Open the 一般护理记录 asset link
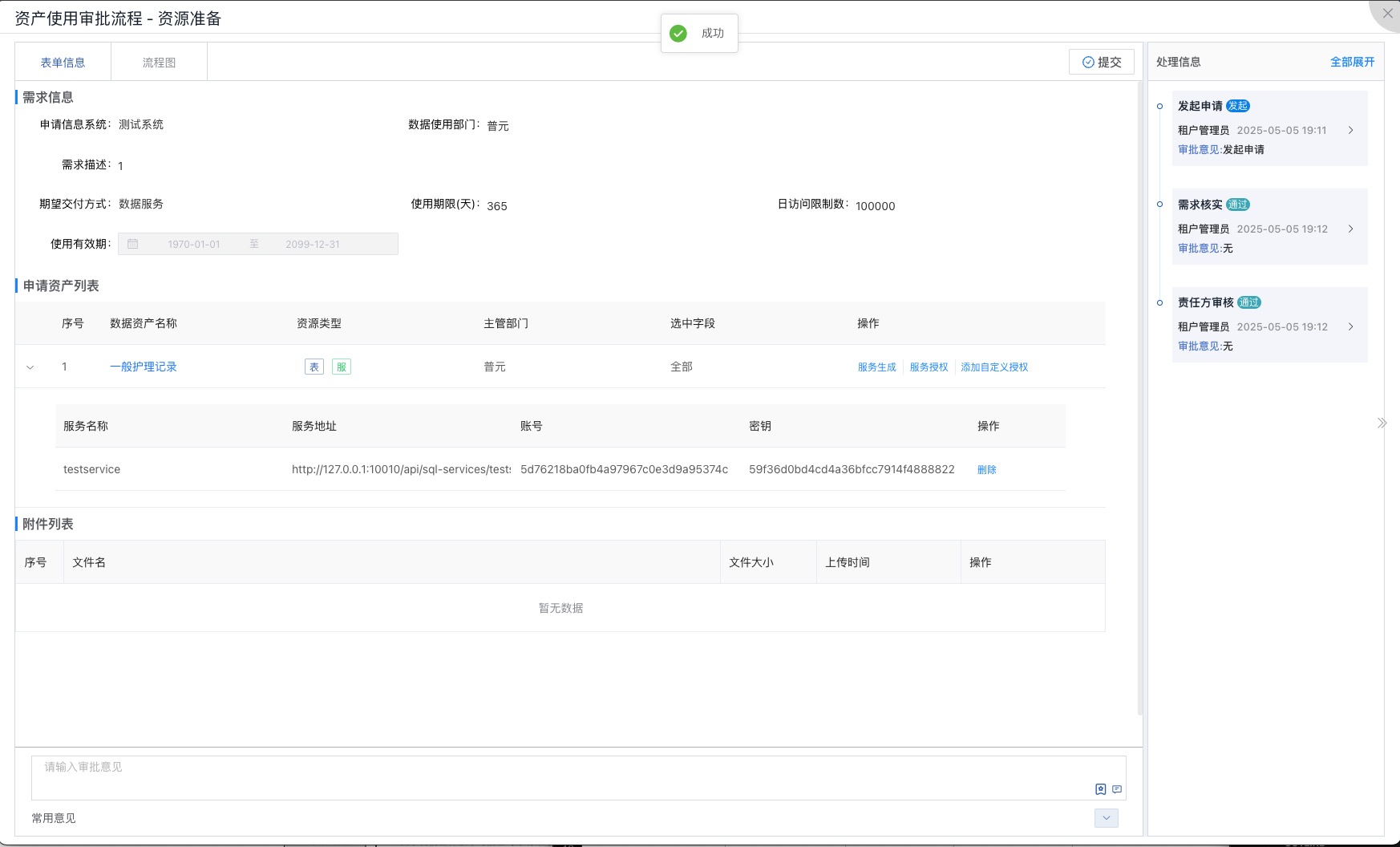 144,367
